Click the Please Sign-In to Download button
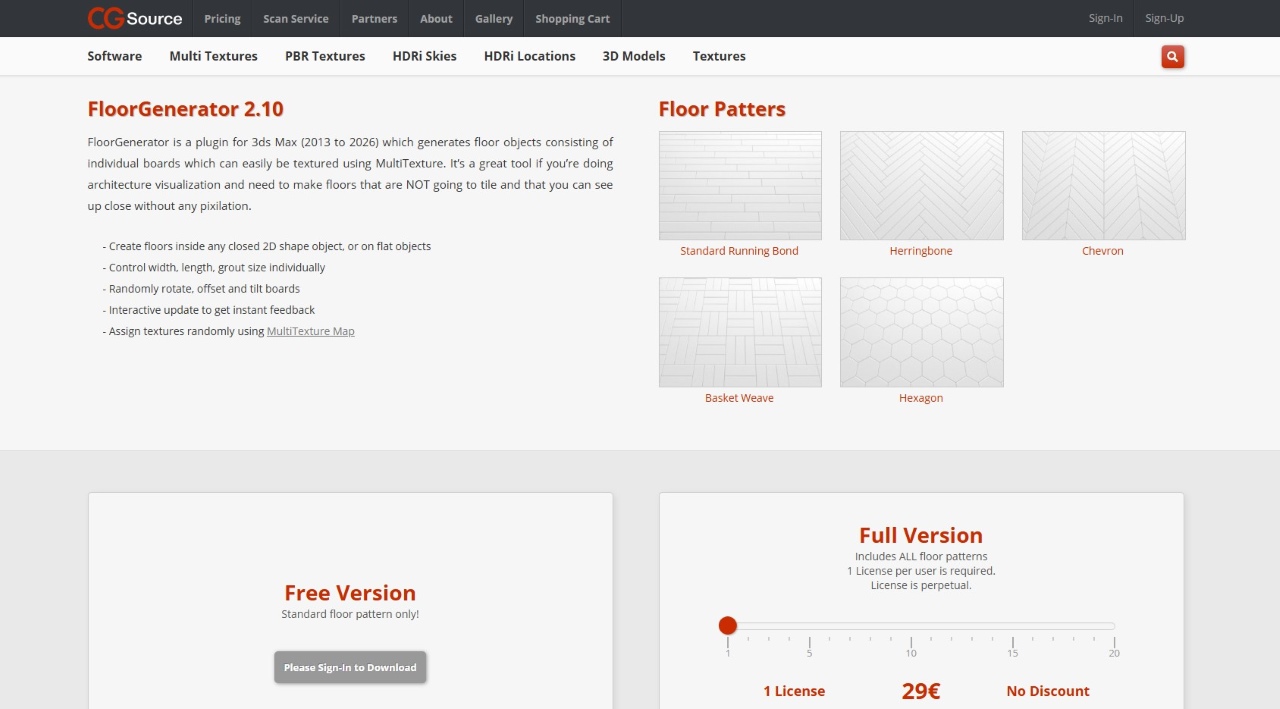The height and width of the screenshot is (709, 1280). coord(350,667)
